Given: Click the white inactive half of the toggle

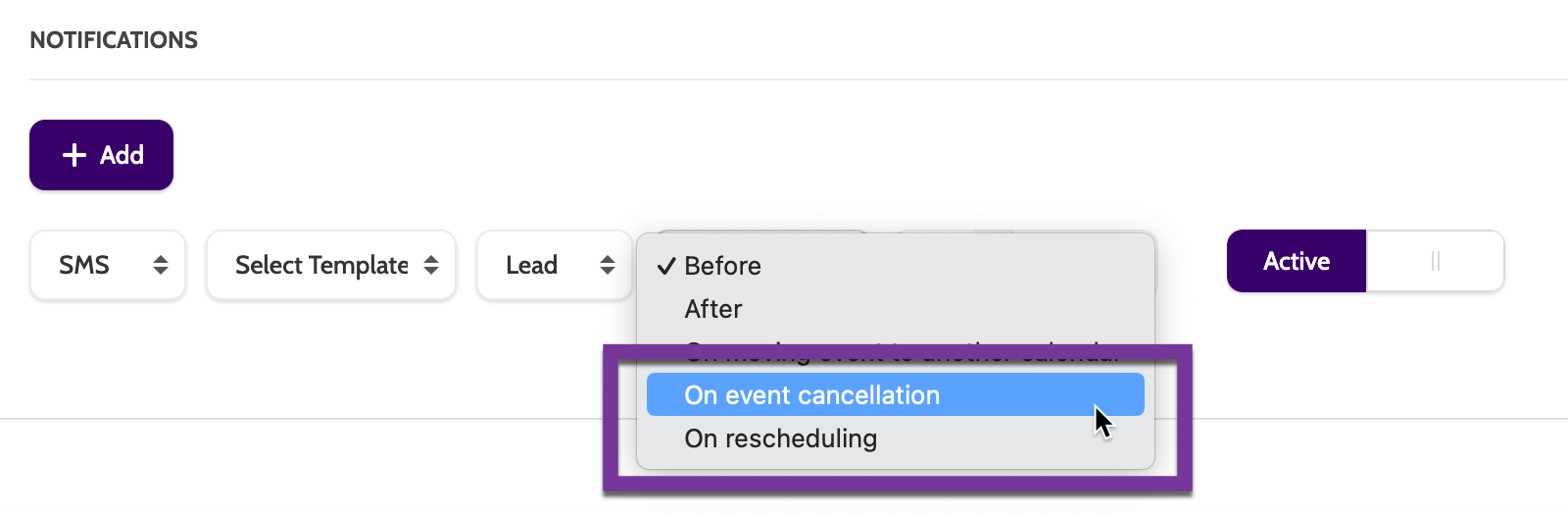Looking at the screenshot, I should [1435, 261].
